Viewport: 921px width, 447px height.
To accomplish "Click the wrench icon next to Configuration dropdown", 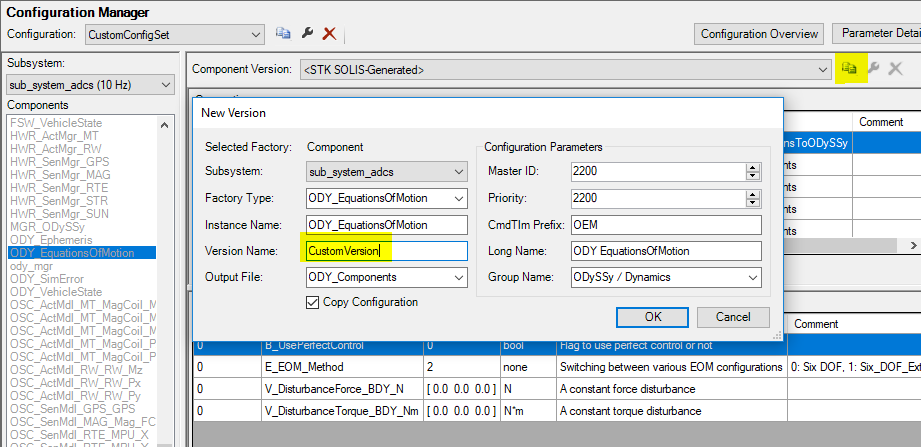I will [x=307, y=34].
